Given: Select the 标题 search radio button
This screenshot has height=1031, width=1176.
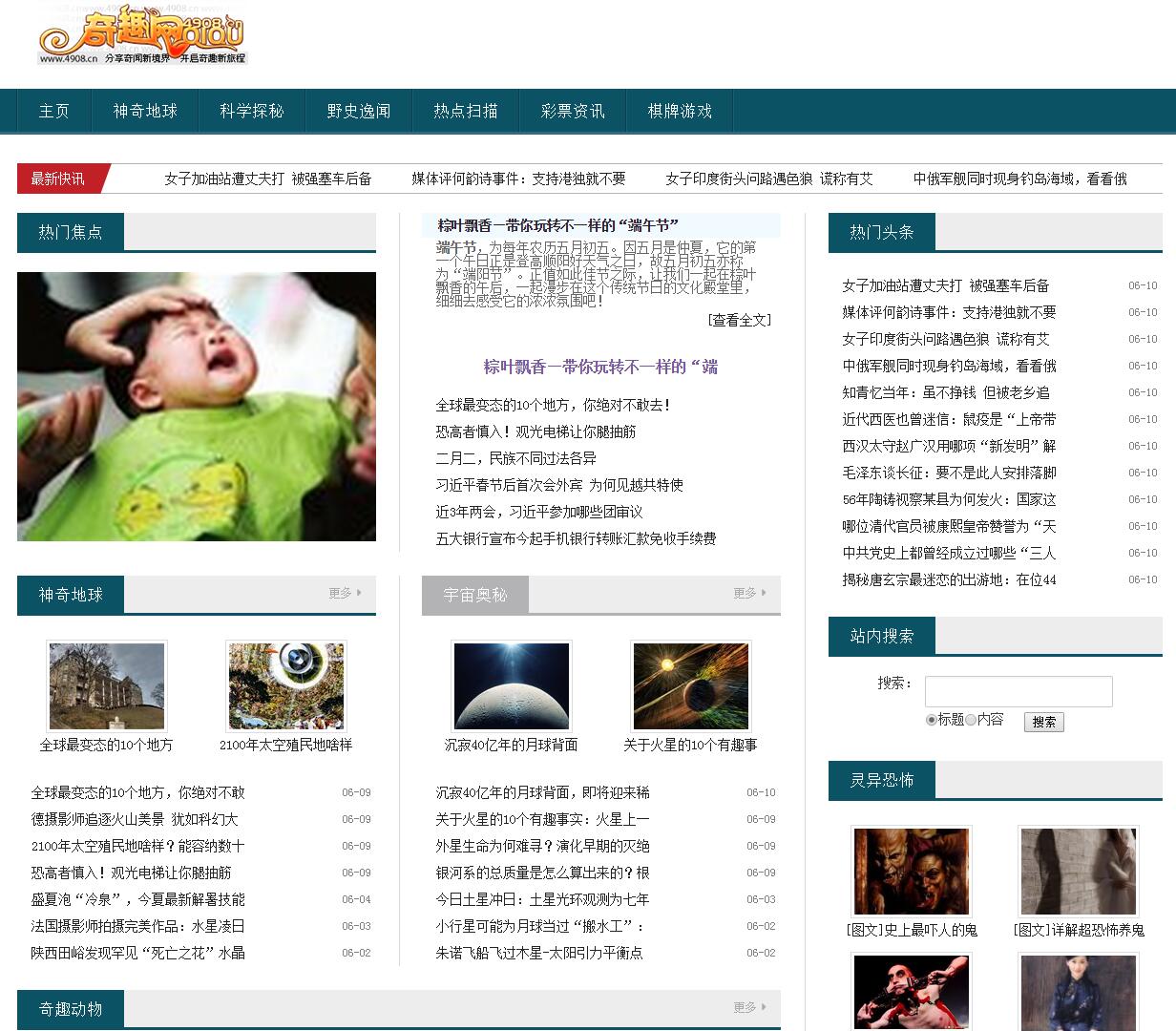Looking at the screenshot, I should (932, 720).
